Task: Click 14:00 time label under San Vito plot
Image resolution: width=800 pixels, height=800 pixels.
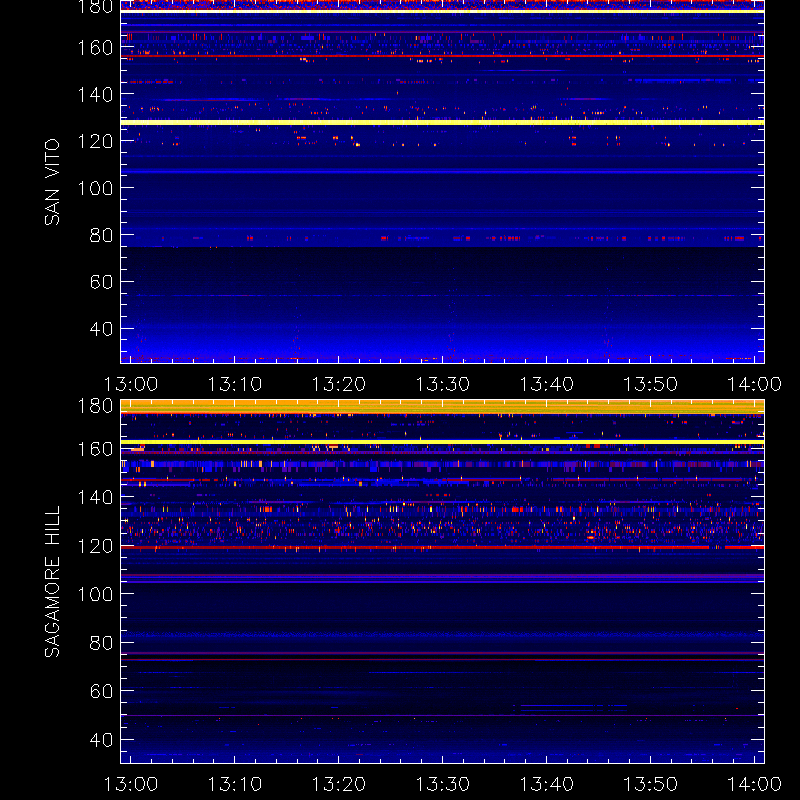Action: 754,384
